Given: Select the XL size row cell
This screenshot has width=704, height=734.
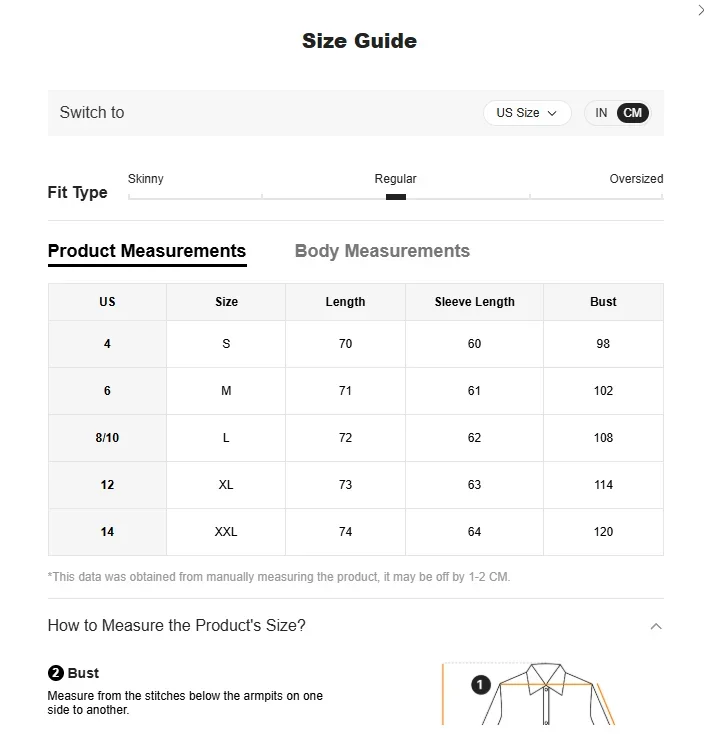Looking at the screenshot, I should pyautogui.click(x=226, y=485).
